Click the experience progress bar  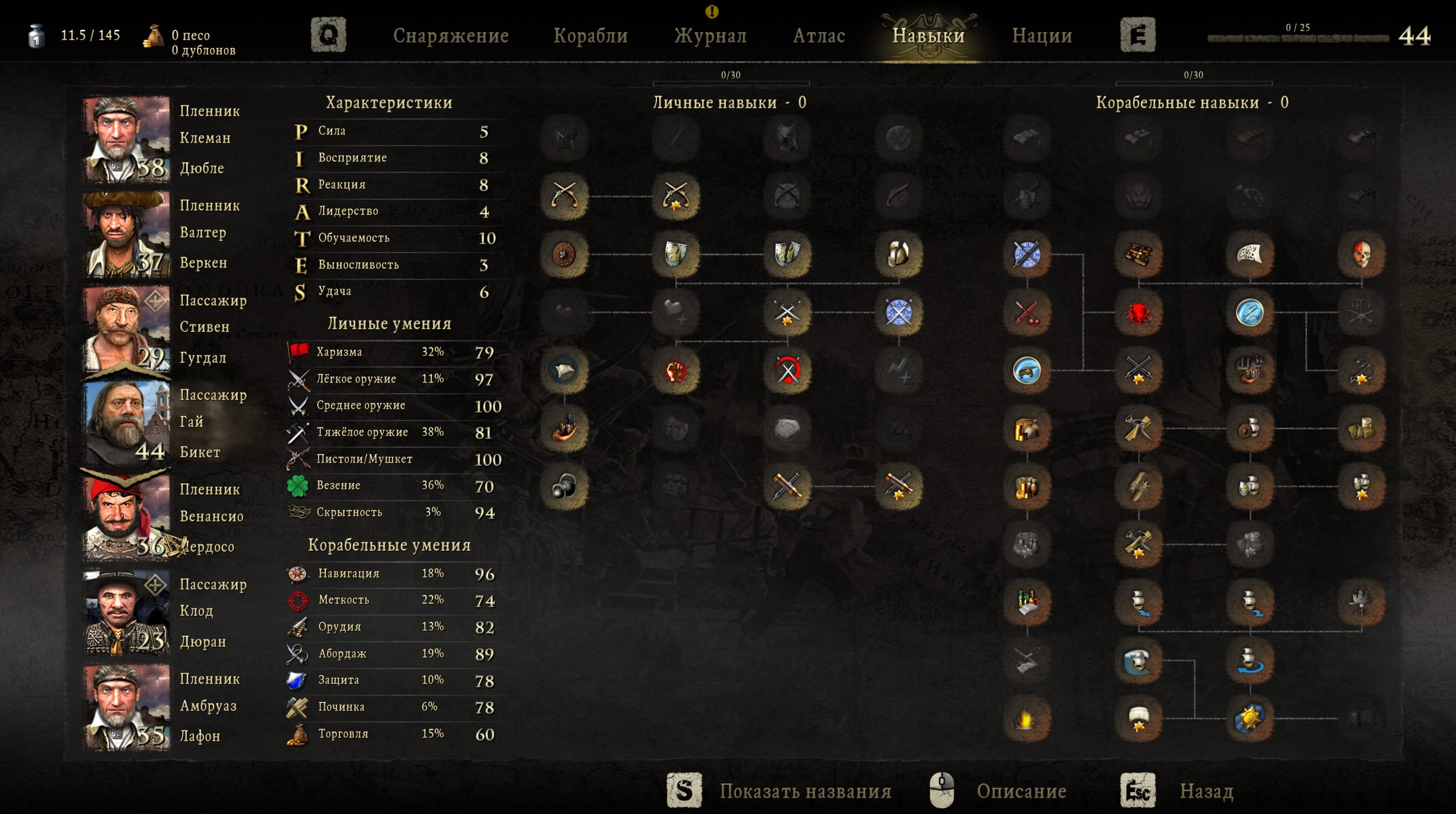1297,38
